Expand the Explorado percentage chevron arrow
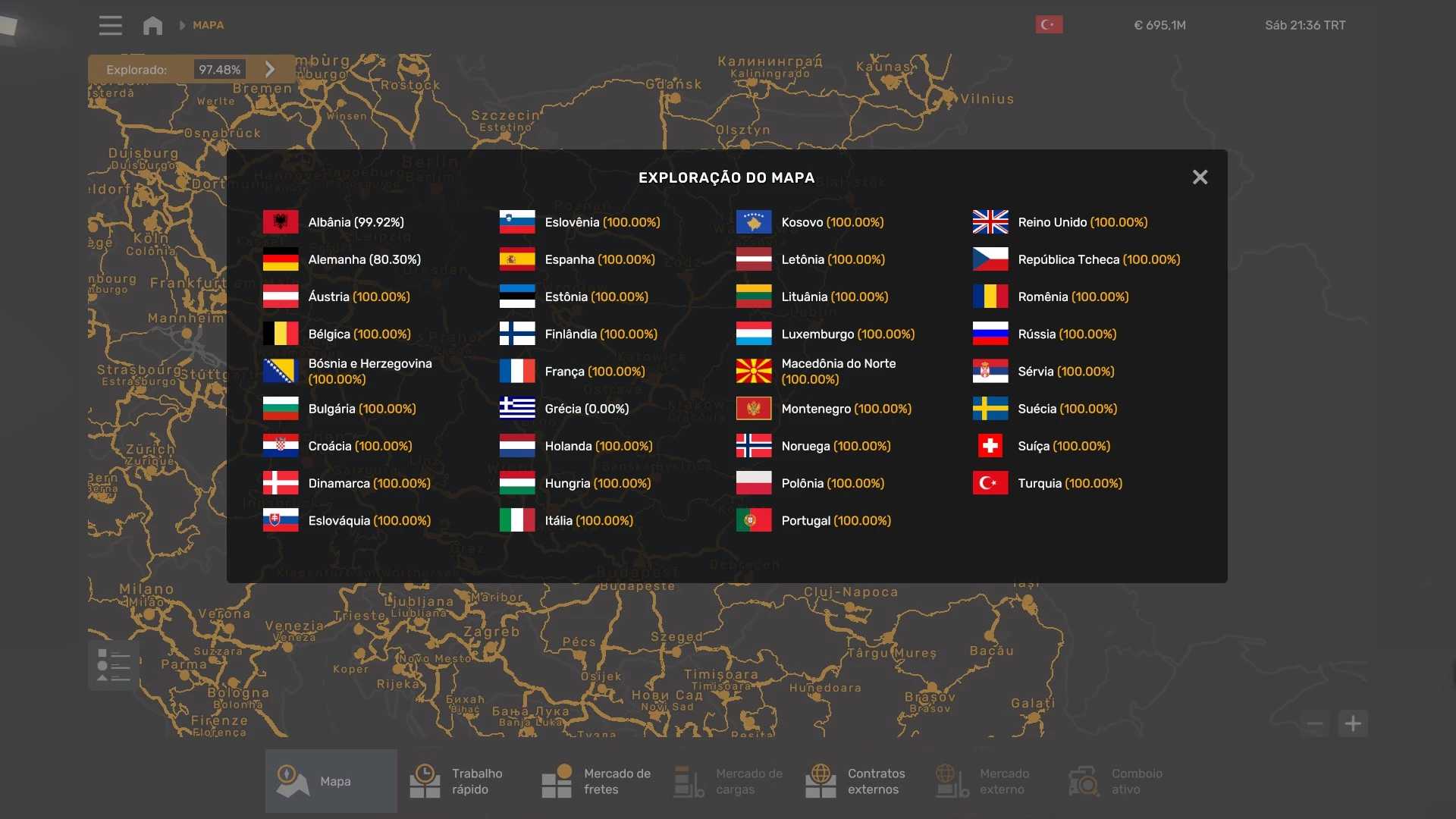 (270, 70)
